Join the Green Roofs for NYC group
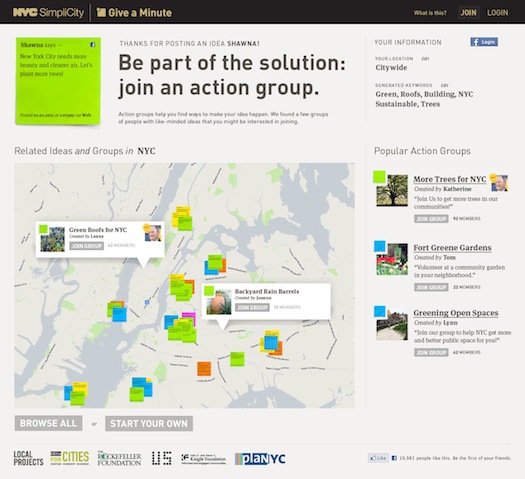Viewport: 525px width, 479px height. (87, 246)
